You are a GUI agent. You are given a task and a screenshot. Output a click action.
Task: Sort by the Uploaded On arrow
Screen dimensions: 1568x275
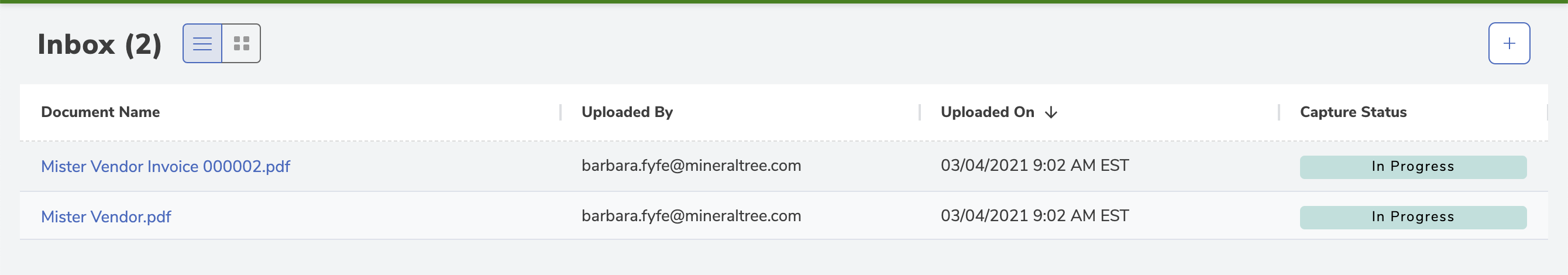pyautogui.click(x=1051, y=112)
